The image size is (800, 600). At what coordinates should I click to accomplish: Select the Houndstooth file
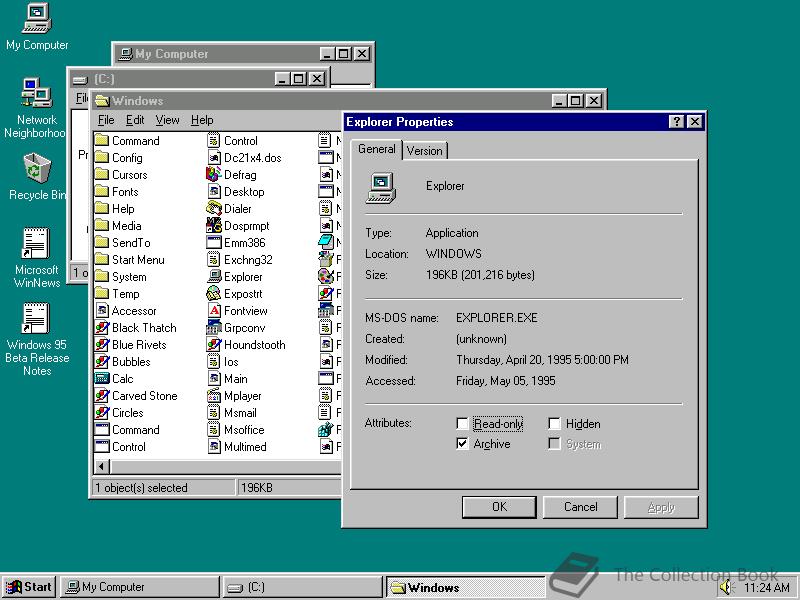(x=246, y=344)
